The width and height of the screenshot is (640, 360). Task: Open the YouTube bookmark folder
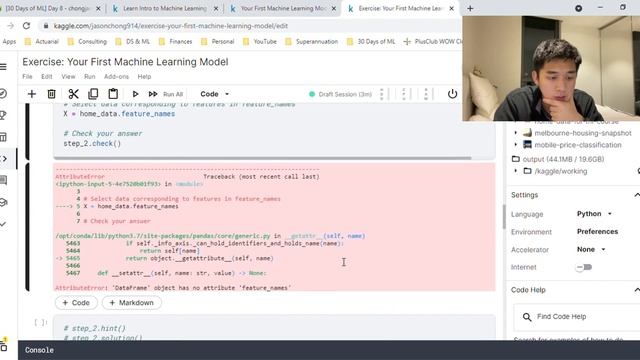click(260, 42)
